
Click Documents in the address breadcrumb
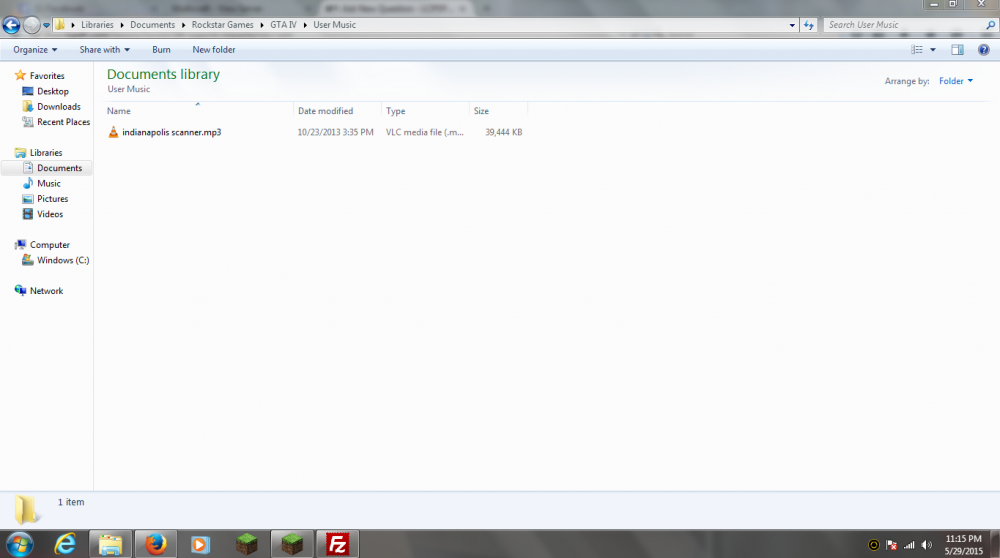coord(152,25)
